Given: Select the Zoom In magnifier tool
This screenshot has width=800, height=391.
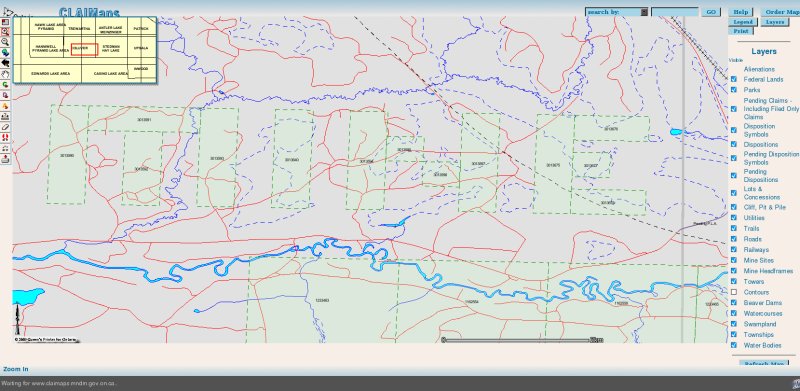Looking at the screenshot, I should (5, 32).
